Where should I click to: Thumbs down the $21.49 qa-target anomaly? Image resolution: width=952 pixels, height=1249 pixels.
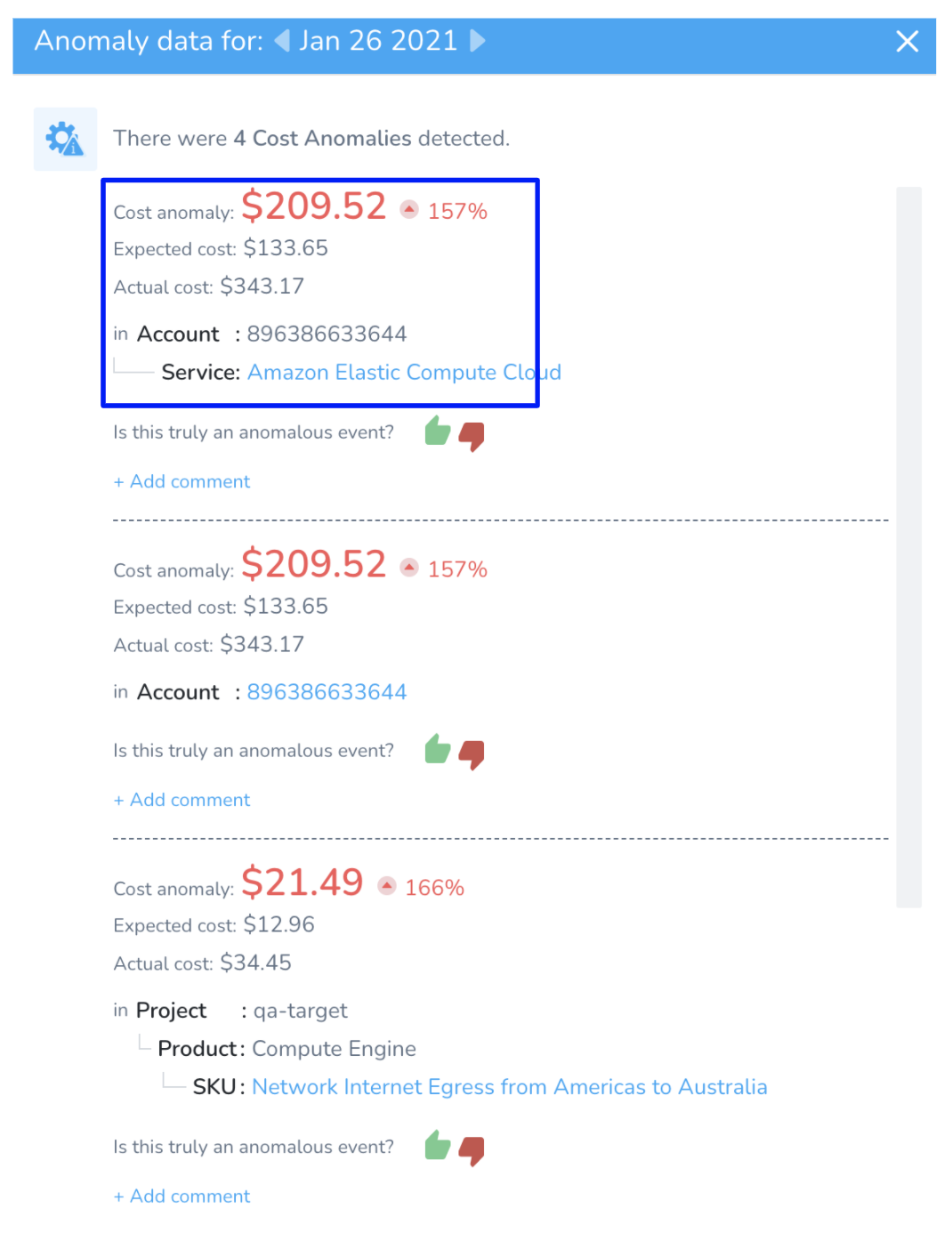pyautogui.click(x=472, y=1150)
